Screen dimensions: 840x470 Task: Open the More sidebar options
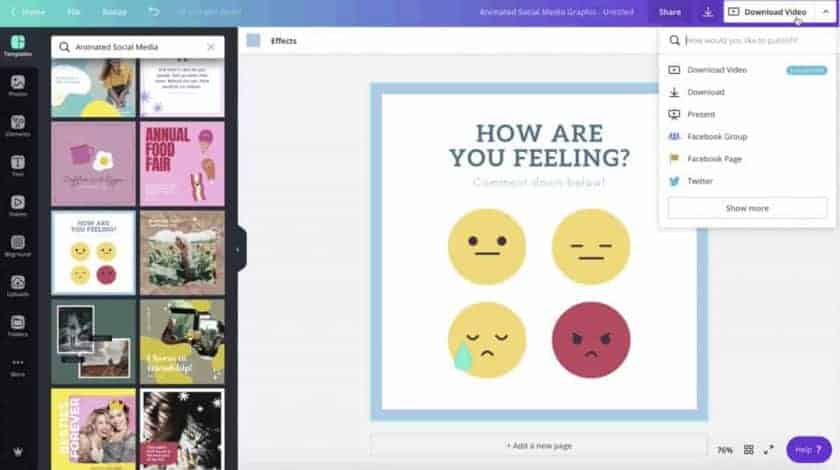point(18,367)
